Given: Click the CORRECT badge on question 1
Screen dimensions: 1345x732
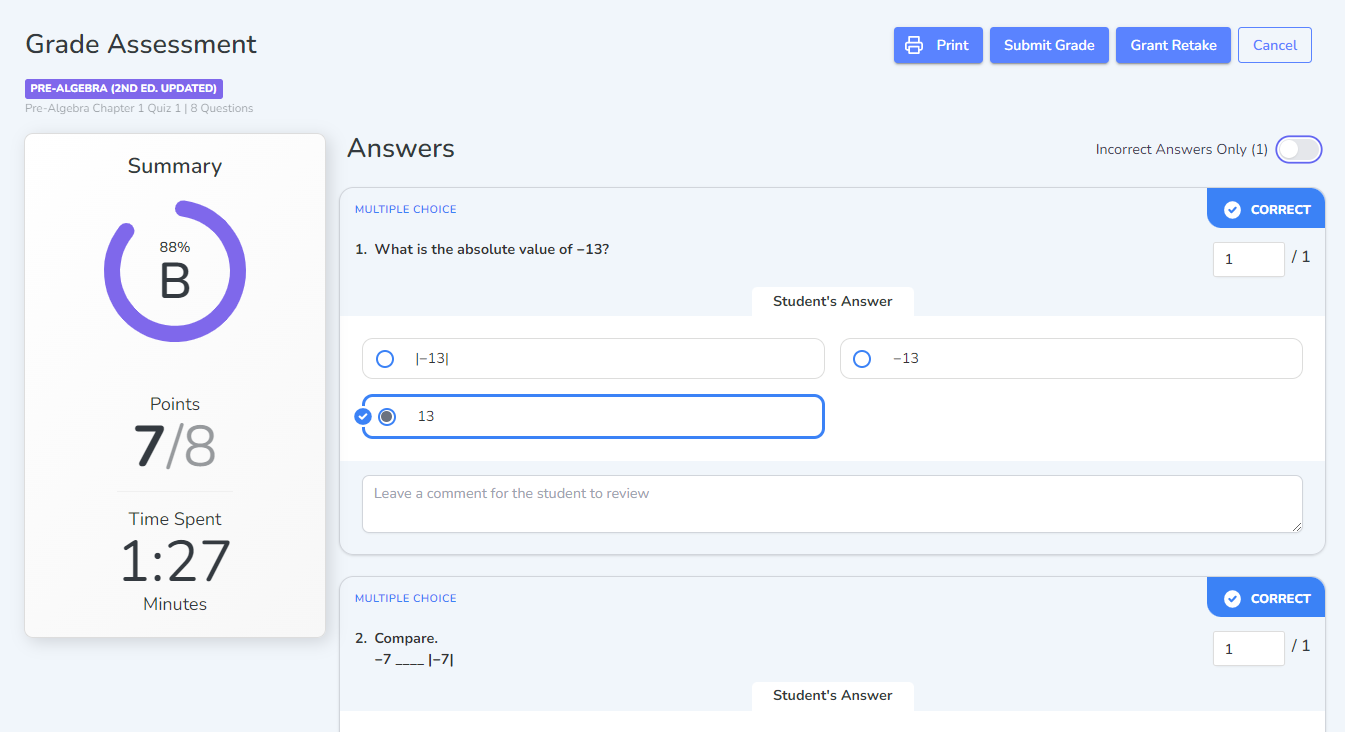Looking at the screenshot, I should 1266,209.
